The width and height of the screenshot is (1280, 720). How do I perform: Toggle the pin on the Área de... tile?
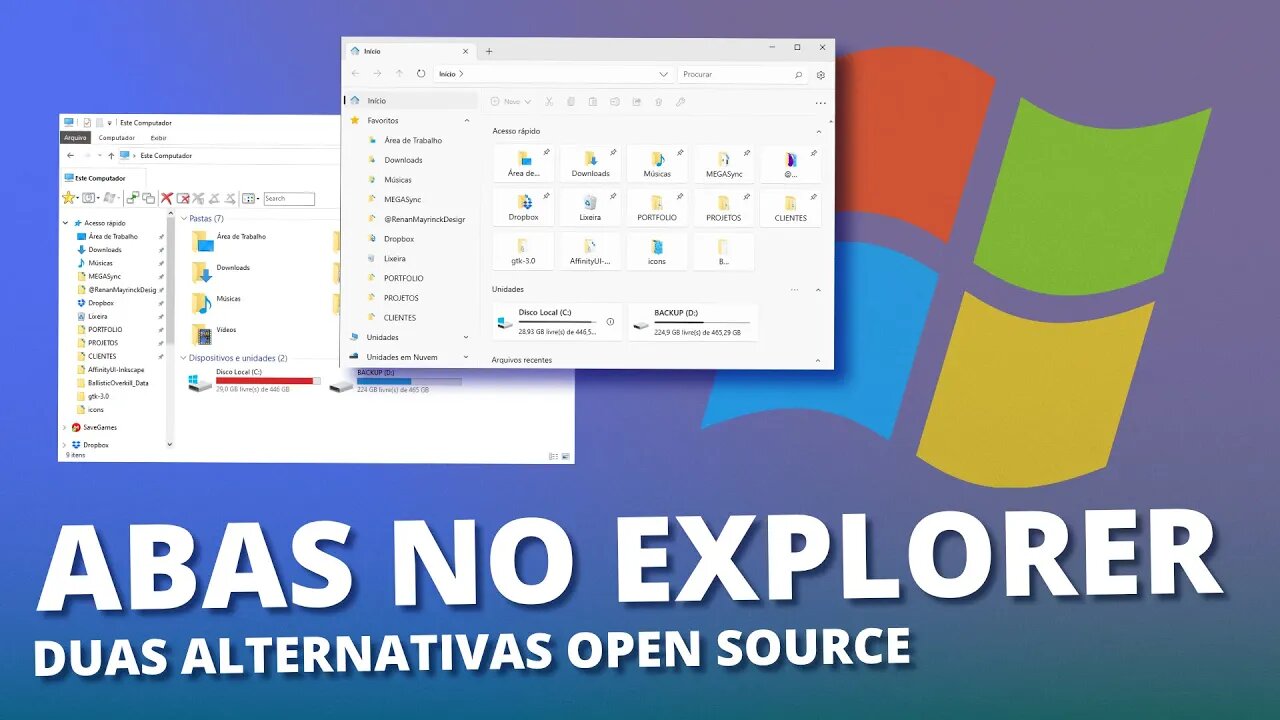(546, 153)
